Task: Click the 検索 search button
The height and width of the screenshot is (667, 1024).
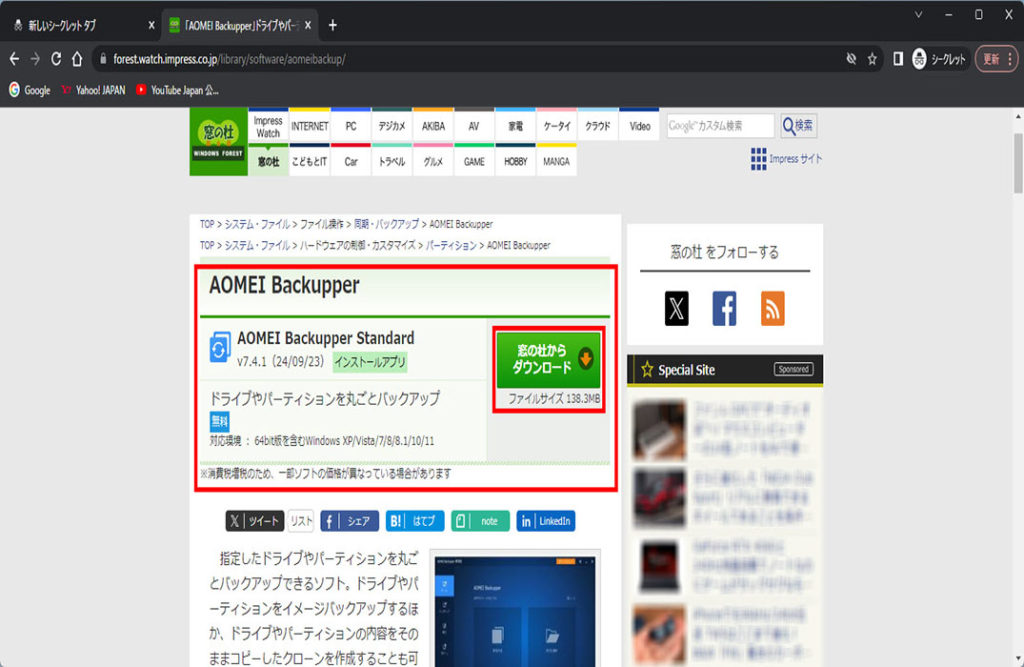Action: [x=798, y=126]
